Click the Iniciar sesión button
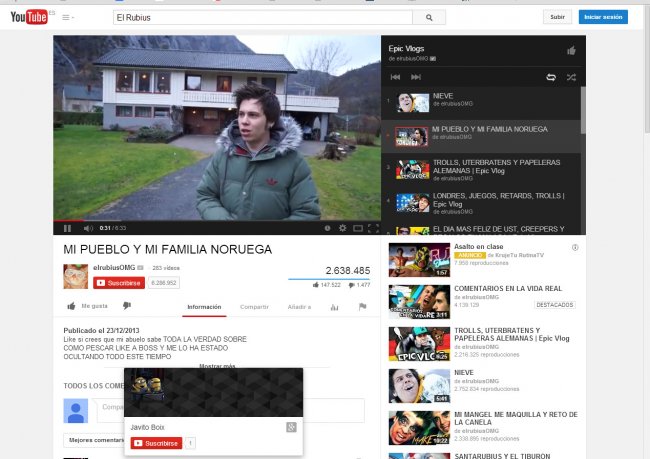The height and width of the screenshot is (459, 650). [x=603, y=17]
